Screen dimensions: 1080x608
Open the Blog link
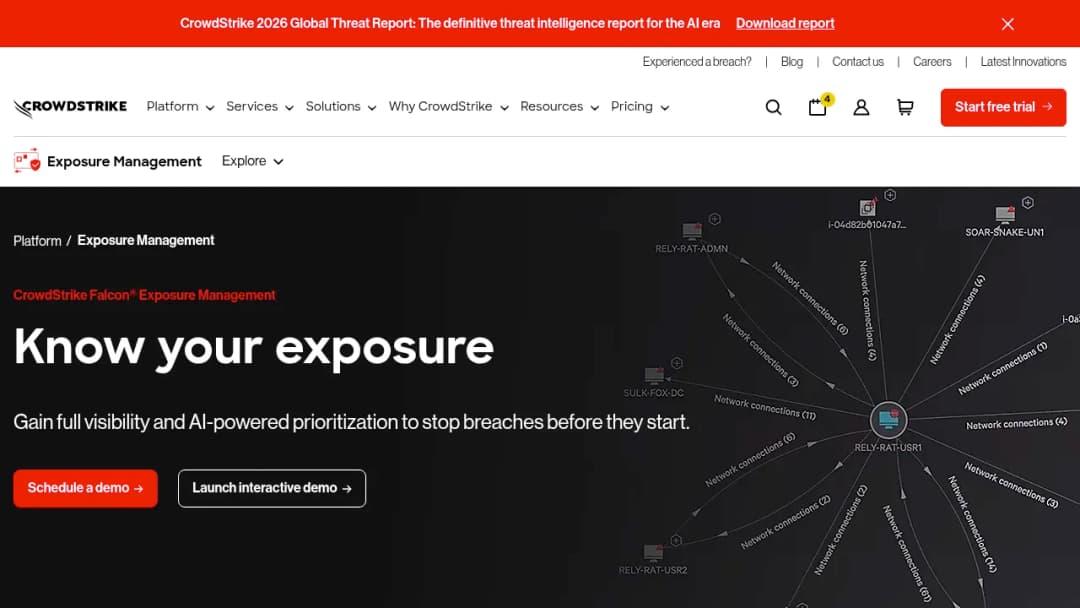[x=791, y=62]
